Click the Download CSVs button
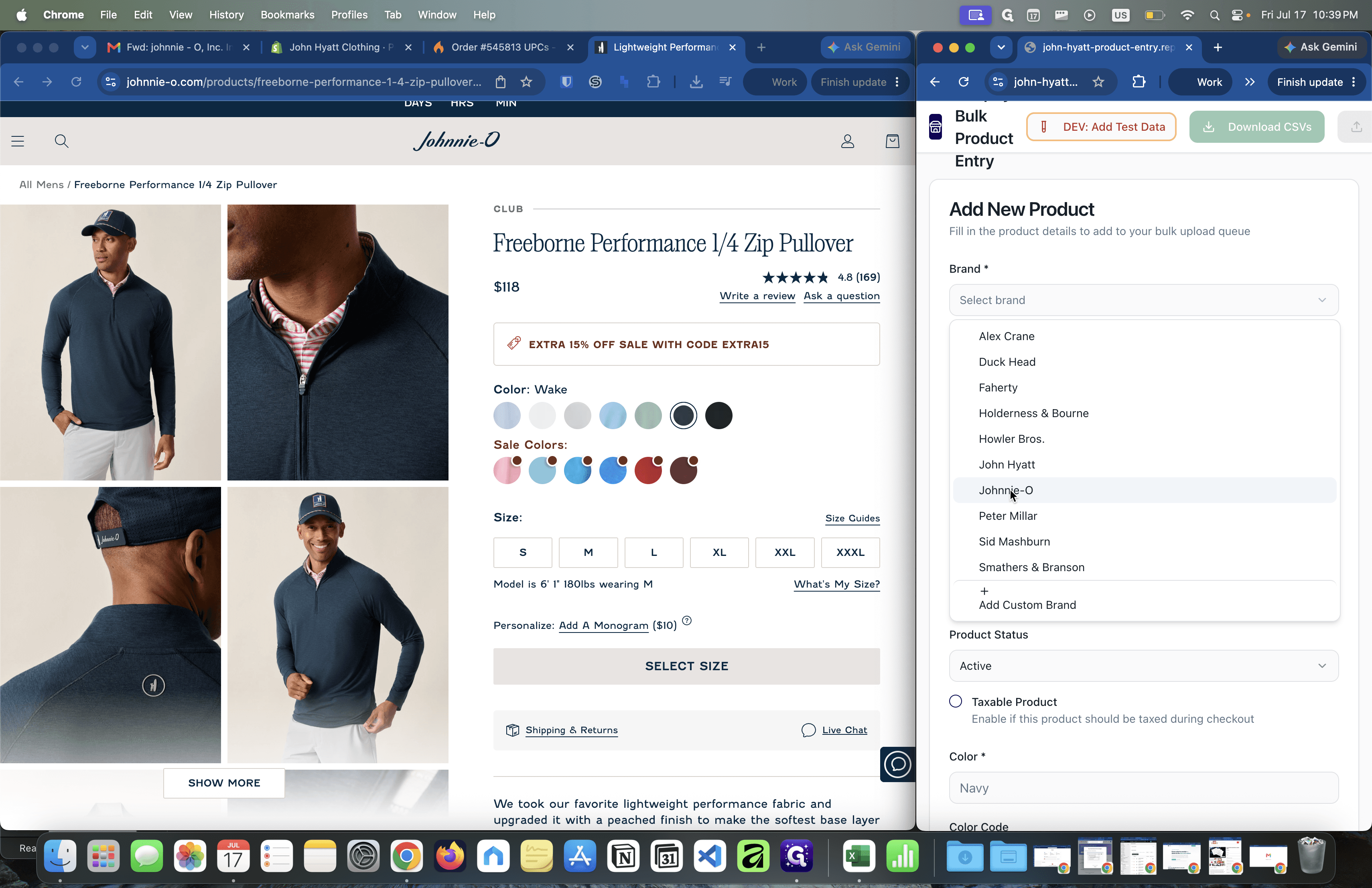This screenshot has height=888, width=1372. 1257,127
